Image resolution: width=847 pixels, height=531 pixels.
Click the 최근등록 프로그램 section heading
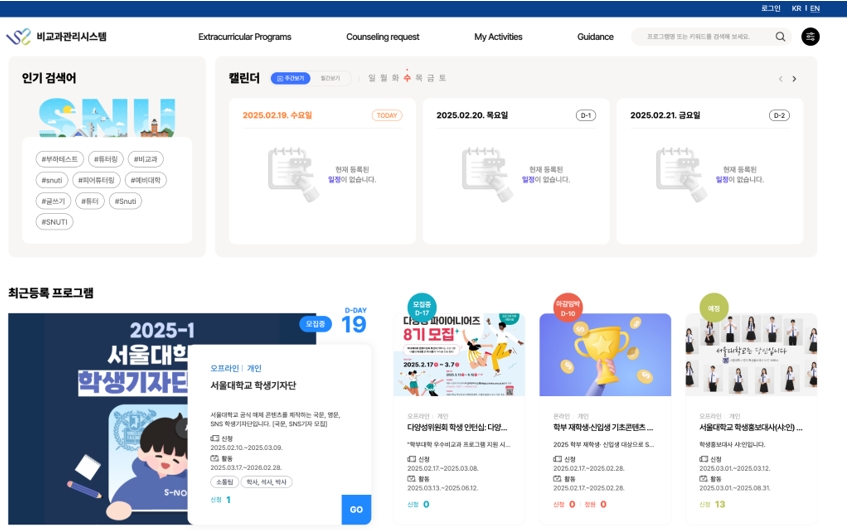click(51, 293)
